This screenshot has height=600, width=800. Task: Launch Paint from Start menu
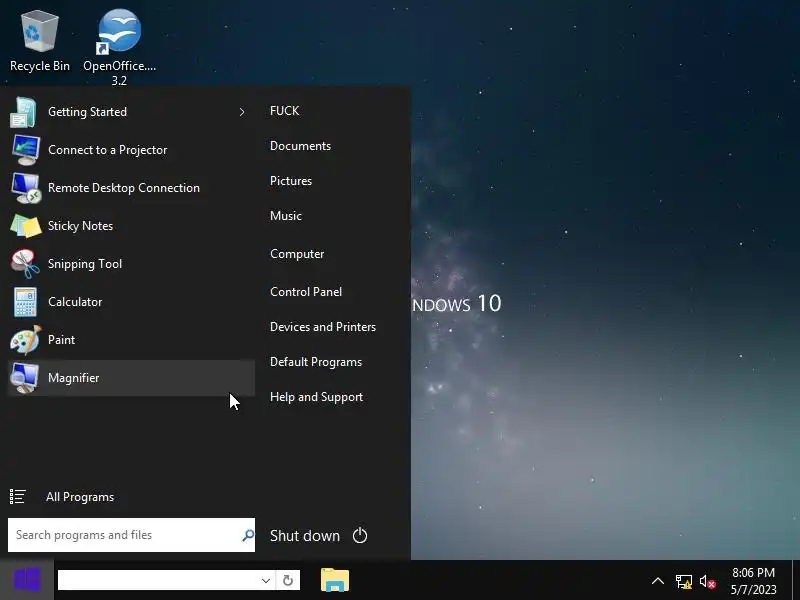pyautogui.click(x=131, y=340)
